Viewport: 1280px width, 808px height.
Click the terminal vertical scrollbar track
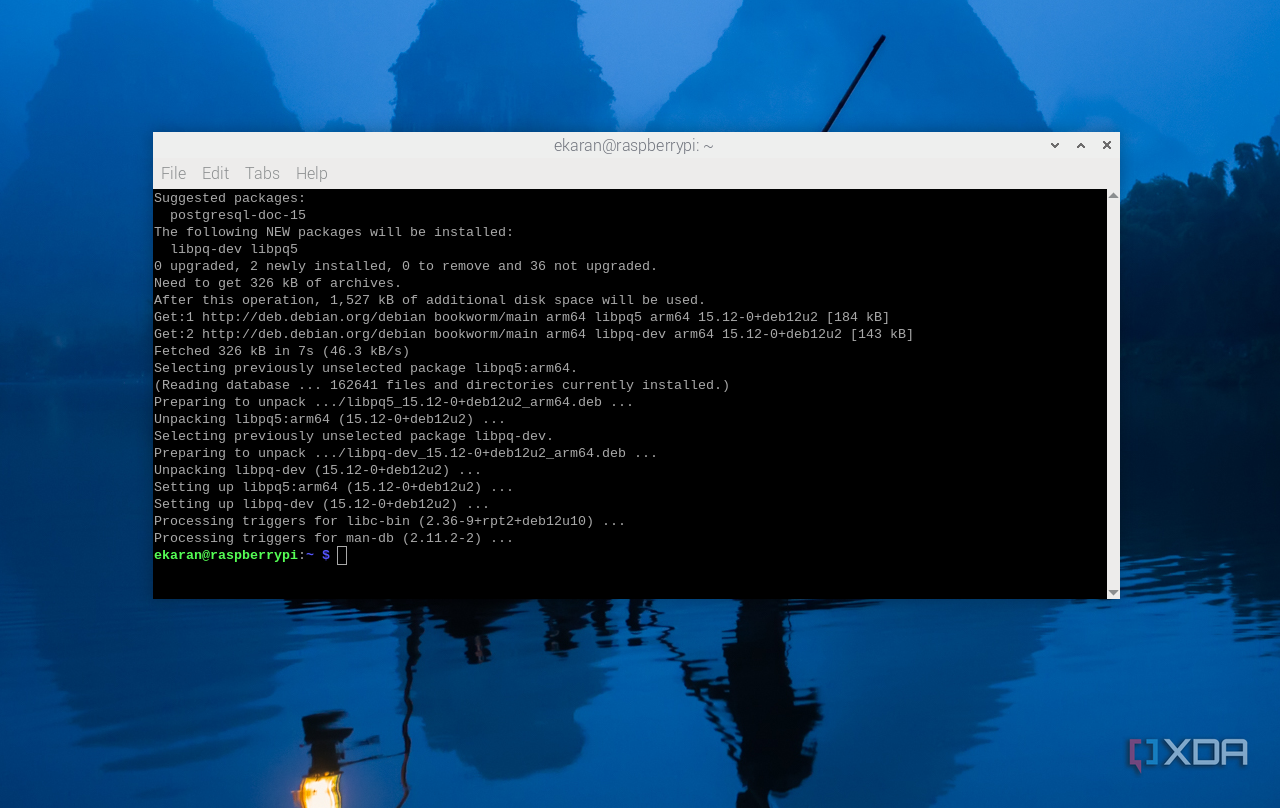[x=1113, y=394]
